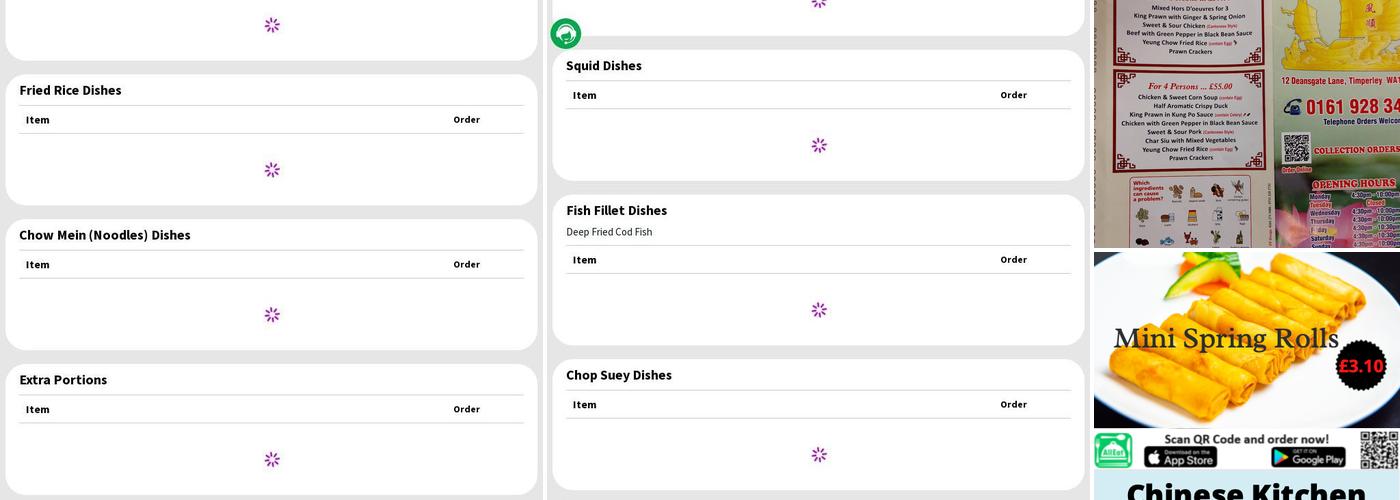The width and height of the screenshot is (1400, 500).
Task: Click the Chinese Kitchen title banner
Action: click(x=1246, y=490)
